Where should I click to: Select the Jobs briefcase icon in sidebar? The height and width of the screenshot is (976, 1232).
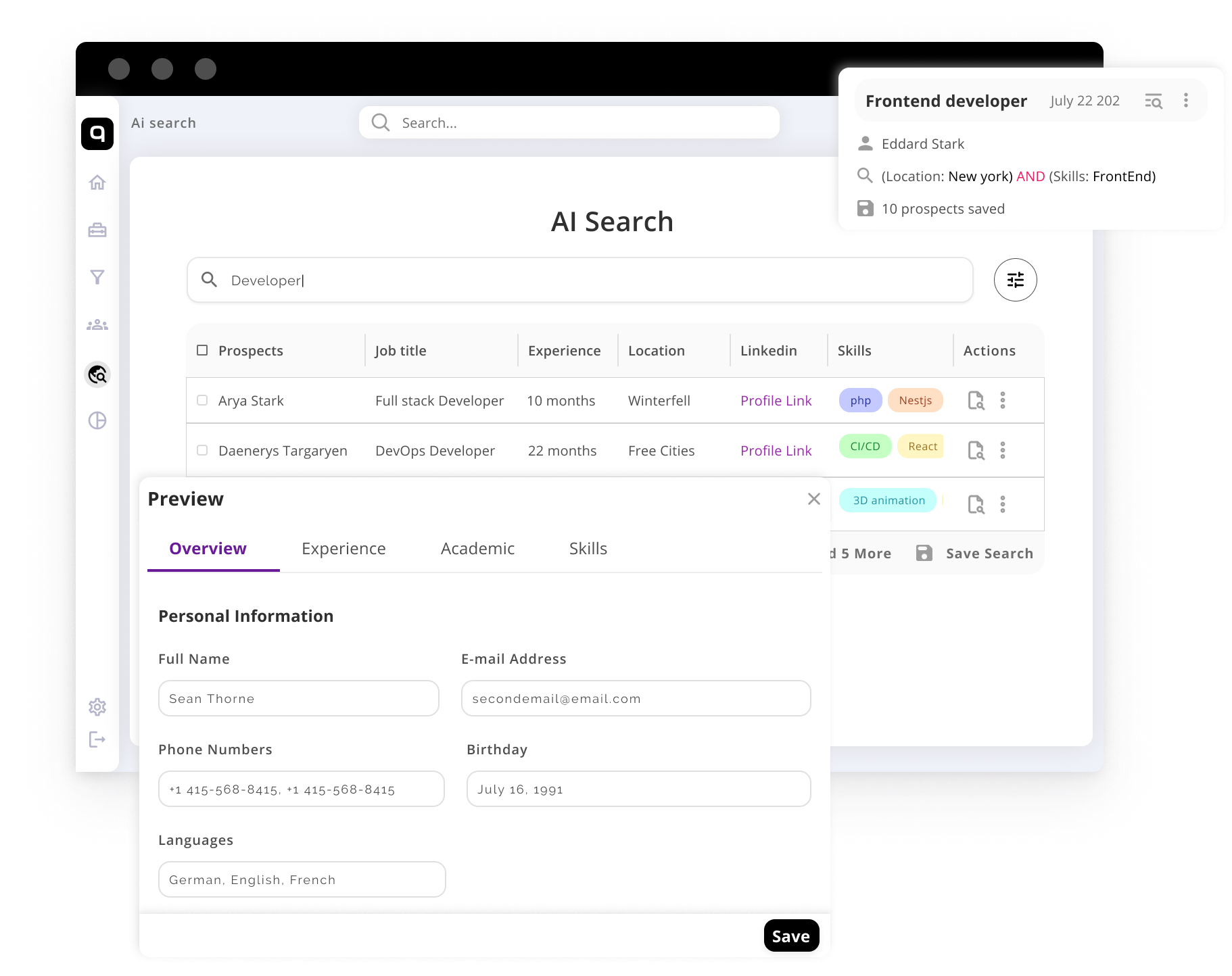click(x=97, y=230)
